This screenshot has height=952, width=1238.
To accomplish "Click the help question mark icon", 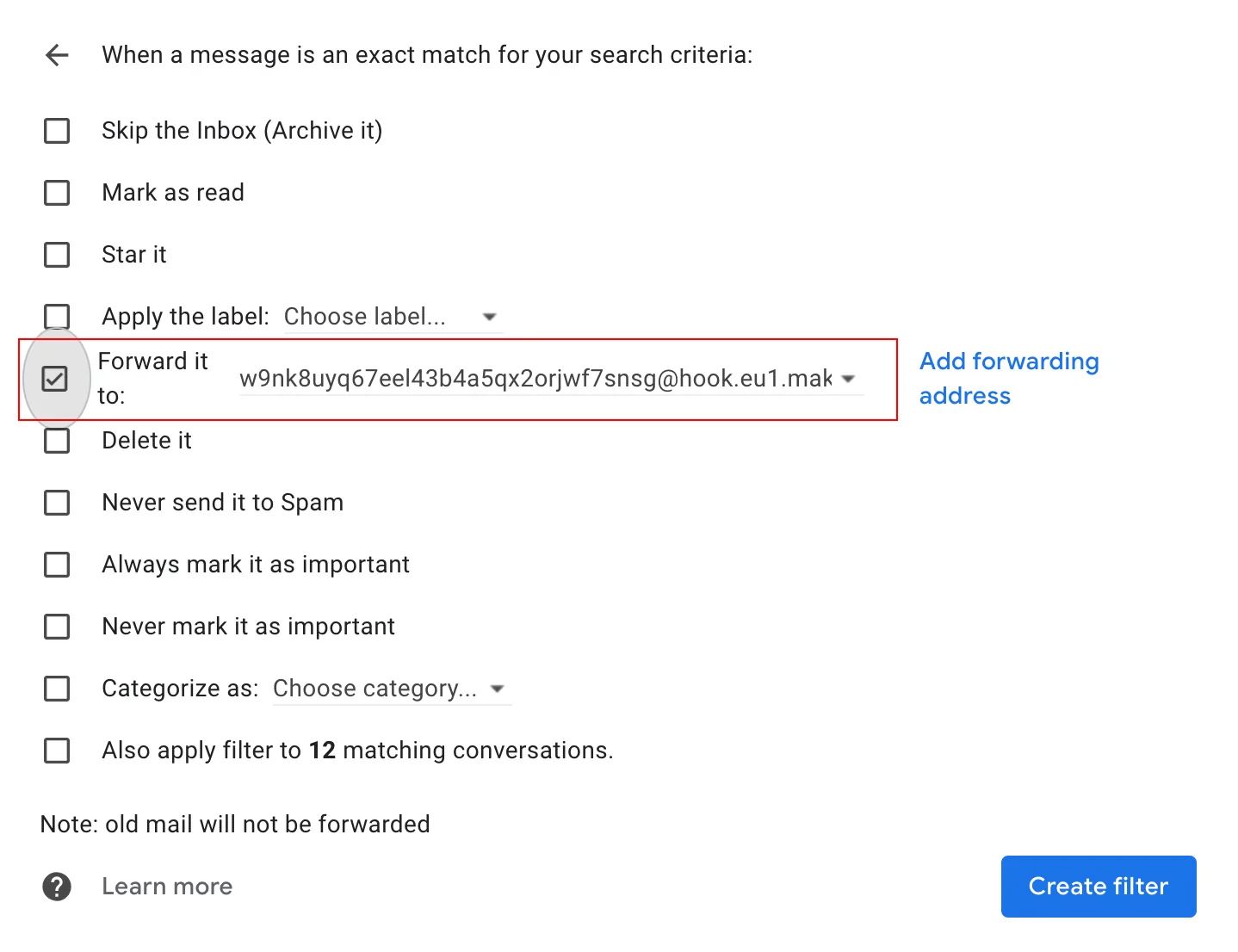I will (57, 887).
